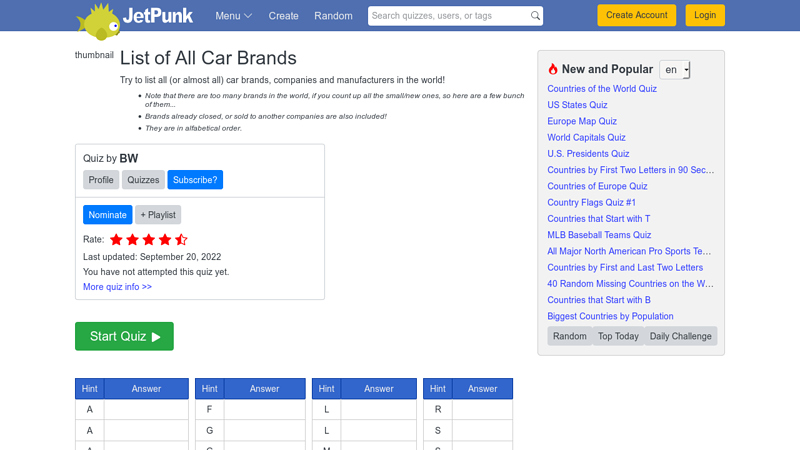Click the hint cell labeled R

tap(438, 410)
